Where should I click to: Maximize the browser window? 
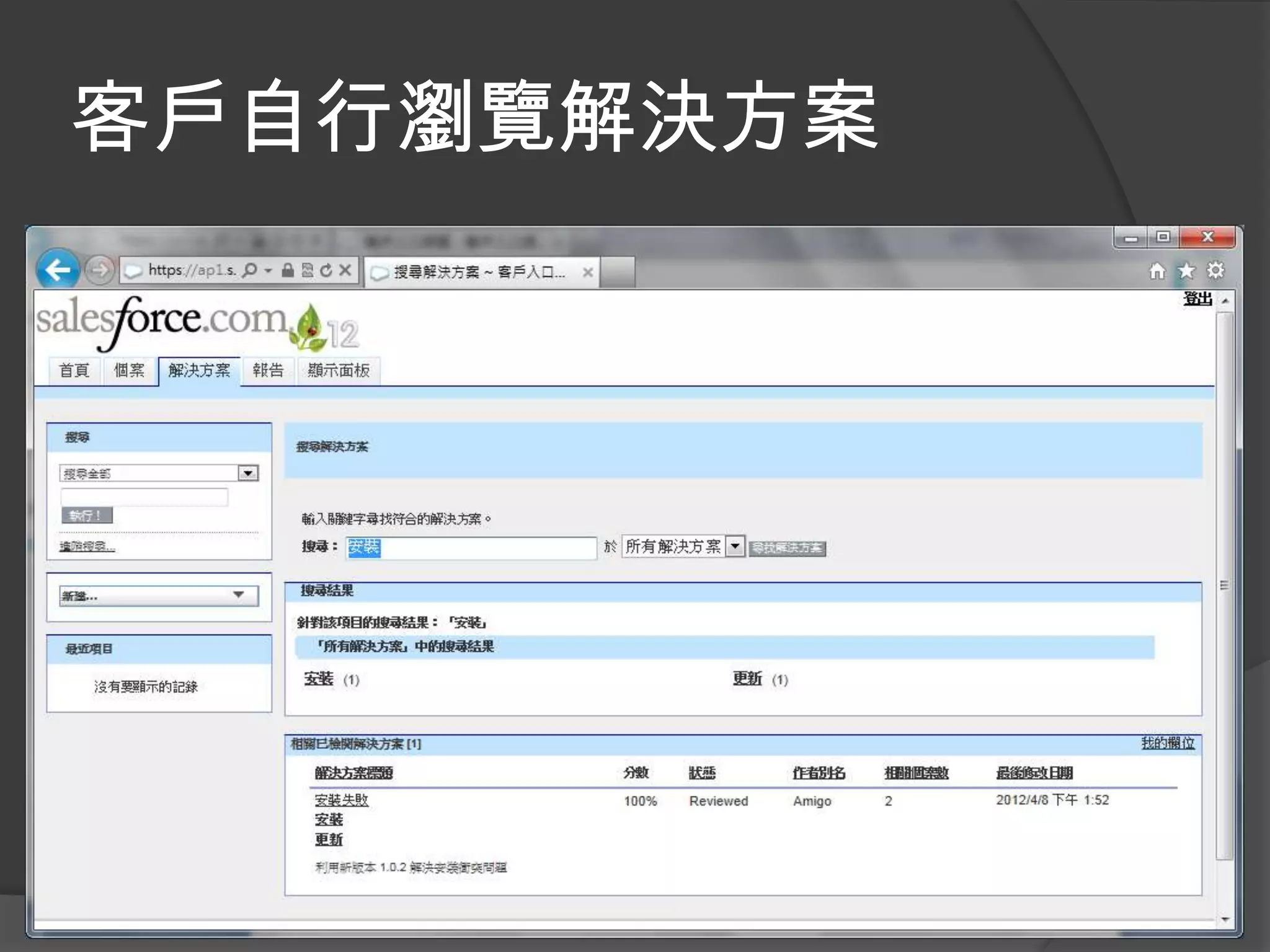(1163, 237)
